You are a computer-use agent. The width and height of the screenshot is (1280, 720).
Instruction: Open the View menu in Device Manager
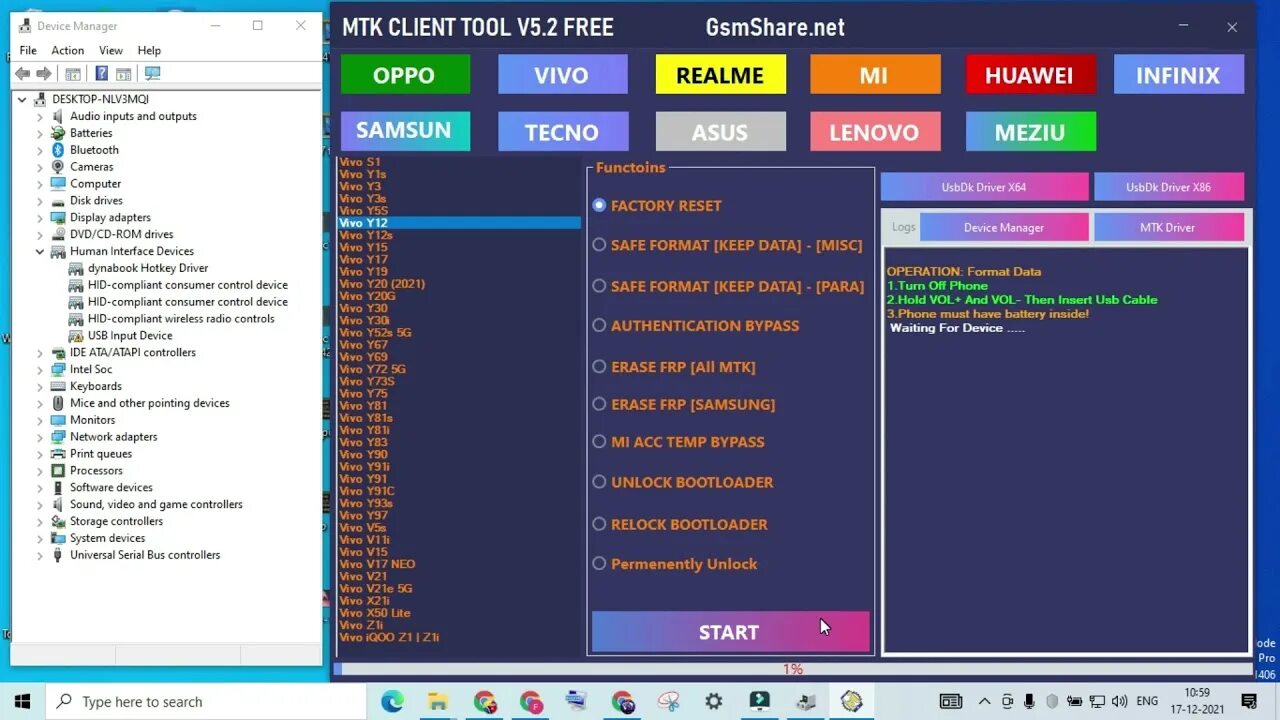coord(111,50)
